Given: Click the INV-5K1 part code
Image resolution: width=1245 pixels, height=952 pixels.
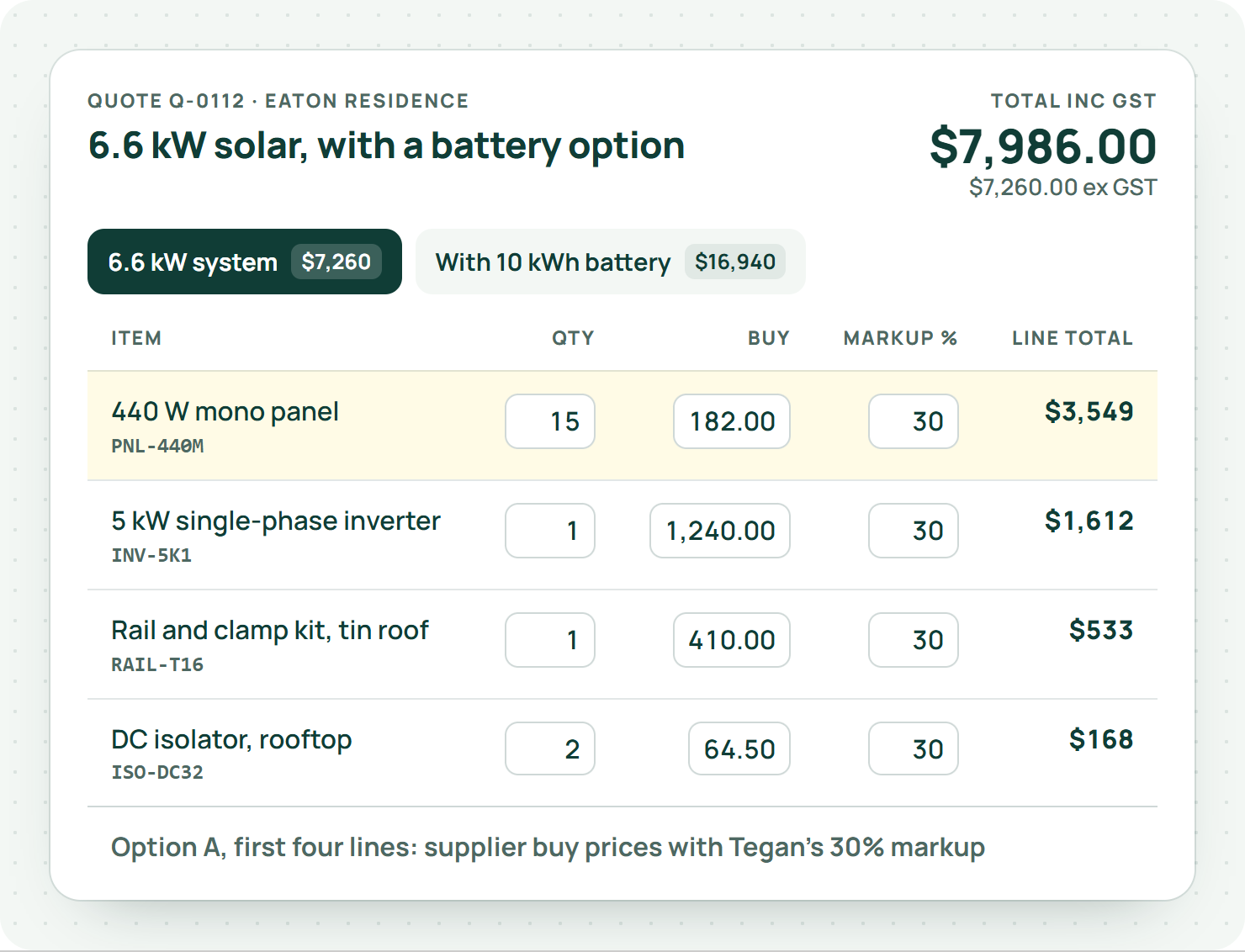Looking at the screenshot, I should click(x=151, y=555).
